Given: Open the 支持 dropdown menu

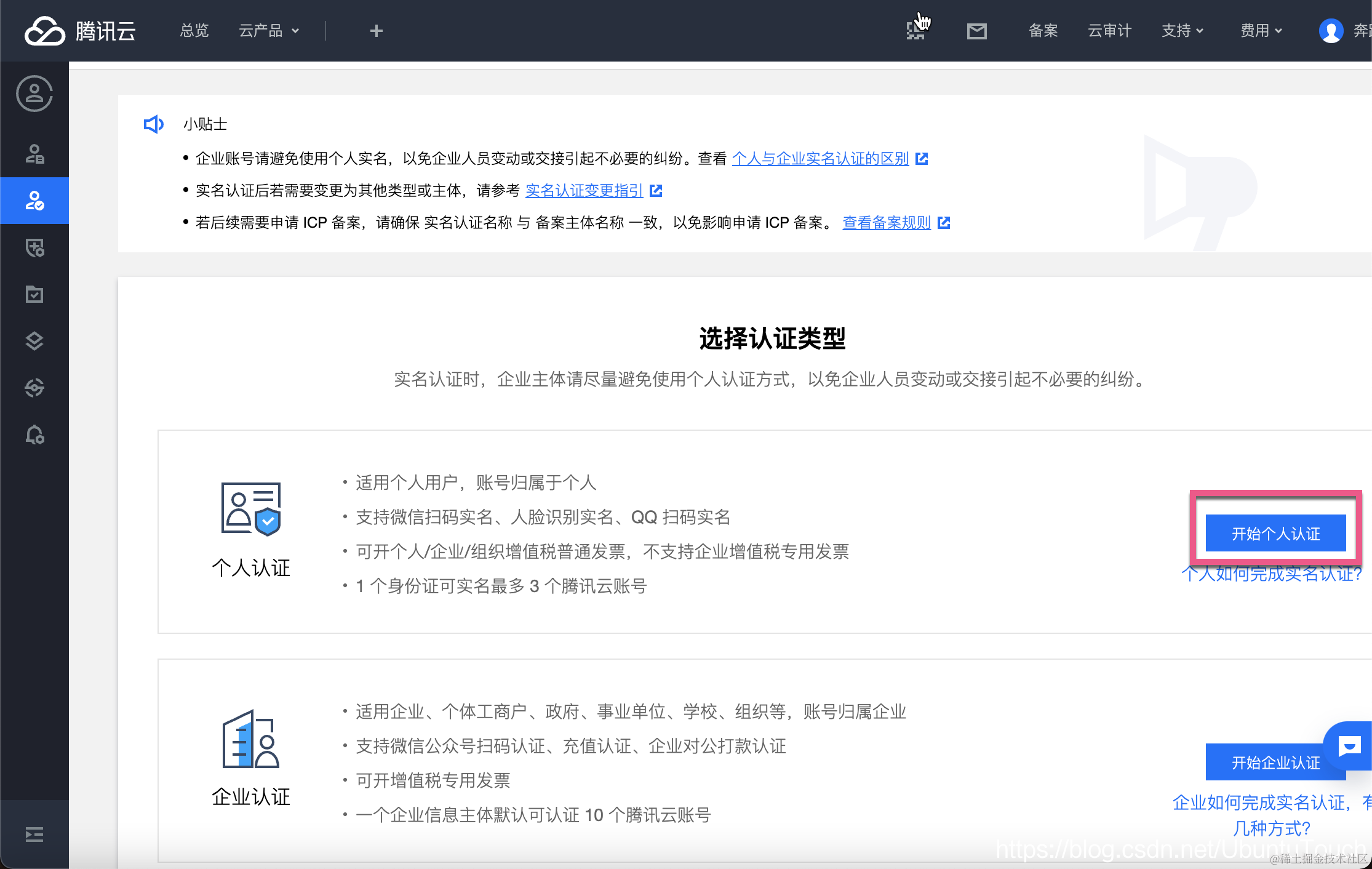Looking at the screenshot, I should point(1182,31).
